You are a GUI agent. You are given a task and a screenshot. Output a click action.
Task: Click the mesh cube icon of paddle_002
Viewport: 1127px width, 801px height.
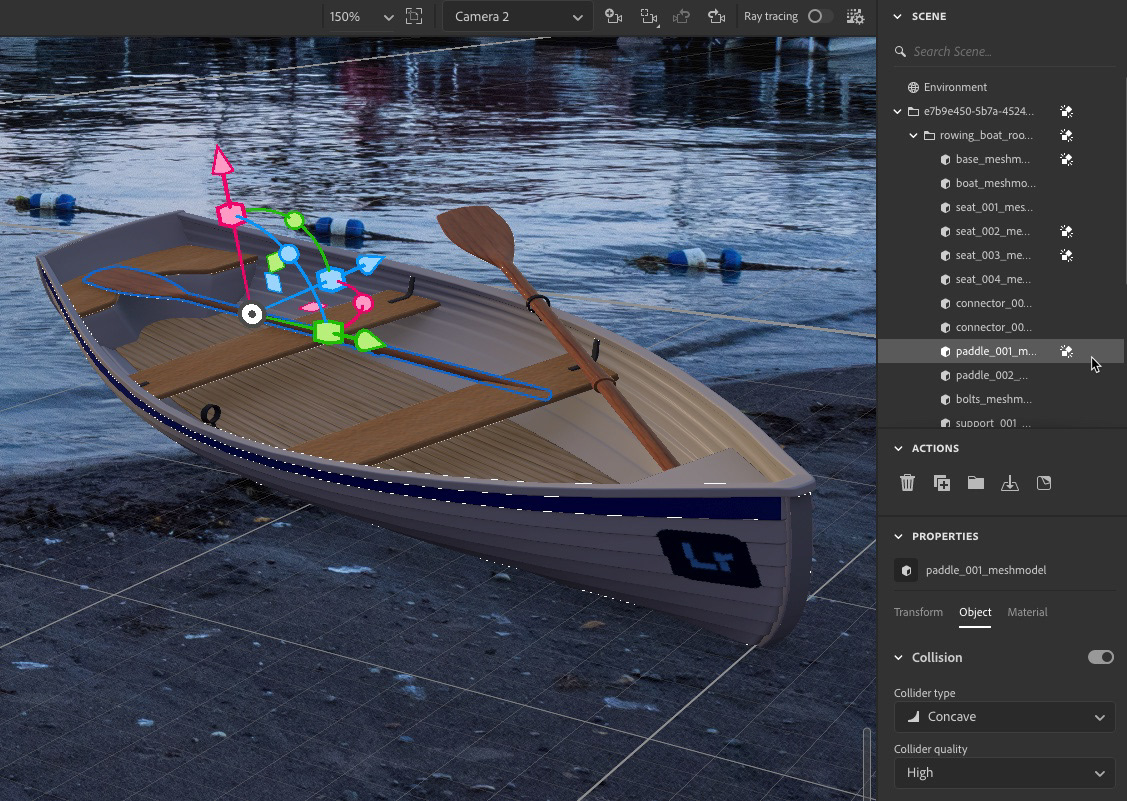click(945, 375)
